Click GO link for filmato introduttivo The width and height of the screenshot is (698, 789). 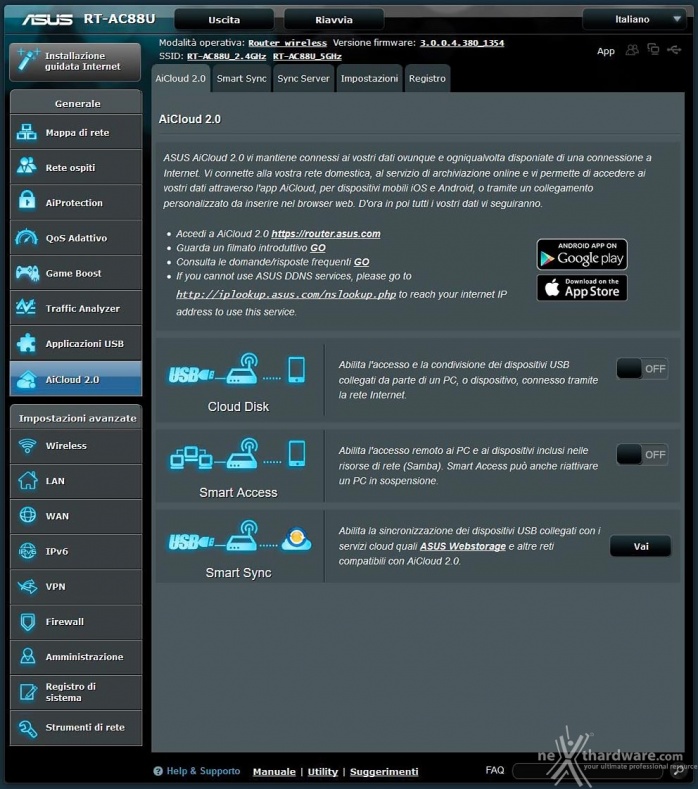pos(318,248)
